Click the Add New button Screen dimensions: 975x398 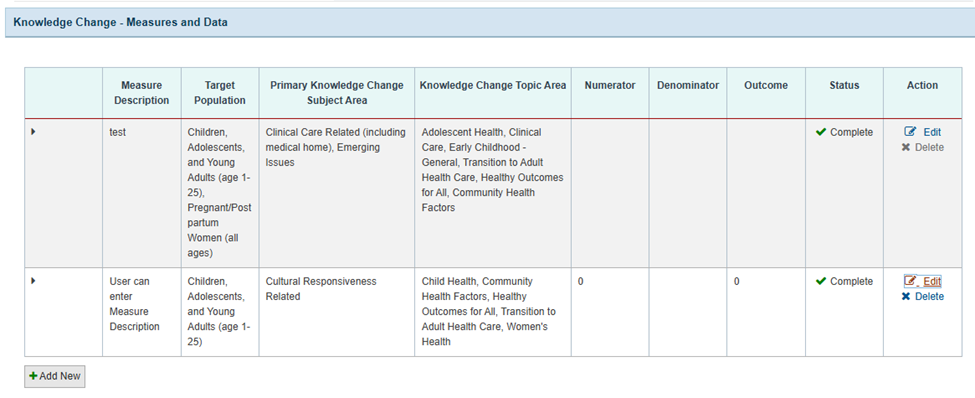coord(55,376)
